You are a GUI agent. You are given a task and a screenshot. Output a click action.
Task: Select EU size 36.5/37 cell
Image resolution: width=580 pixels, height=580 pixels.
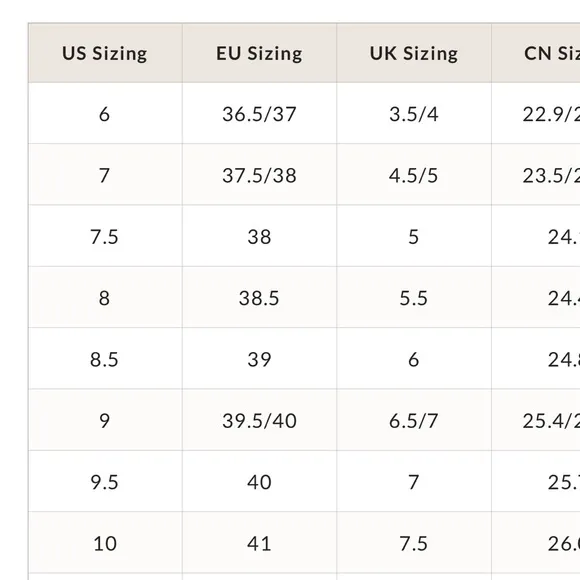pyautogui.click(x=259, y=114)
